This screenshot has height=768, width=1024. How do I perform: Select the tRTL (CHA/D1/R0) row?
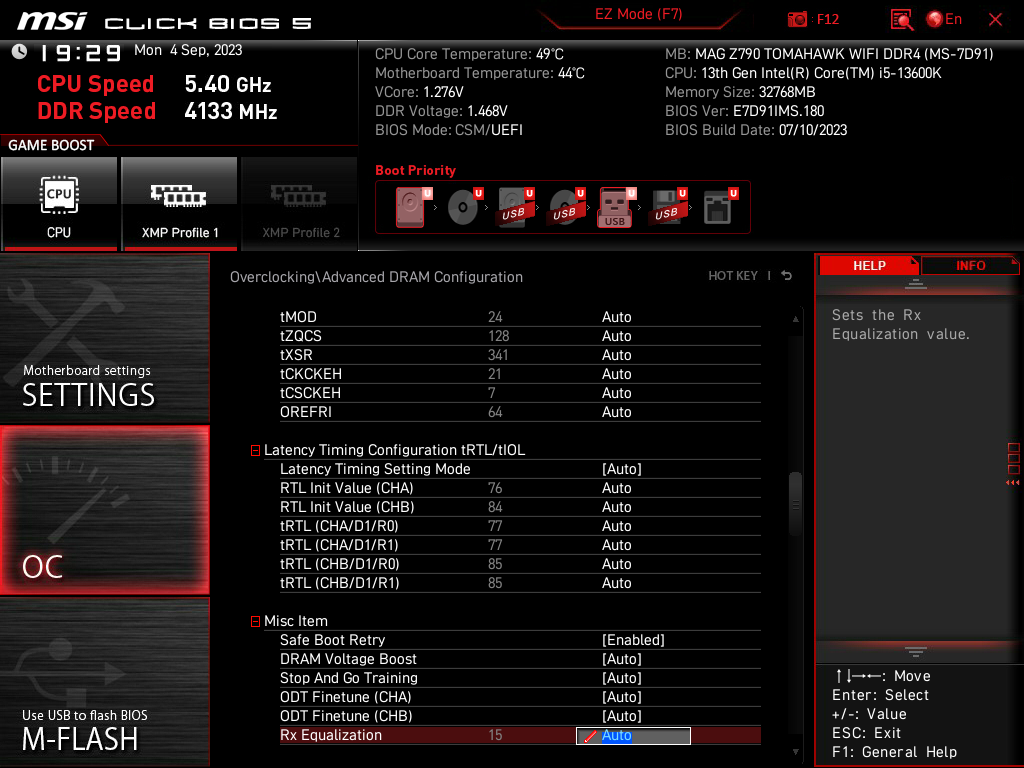520,526
